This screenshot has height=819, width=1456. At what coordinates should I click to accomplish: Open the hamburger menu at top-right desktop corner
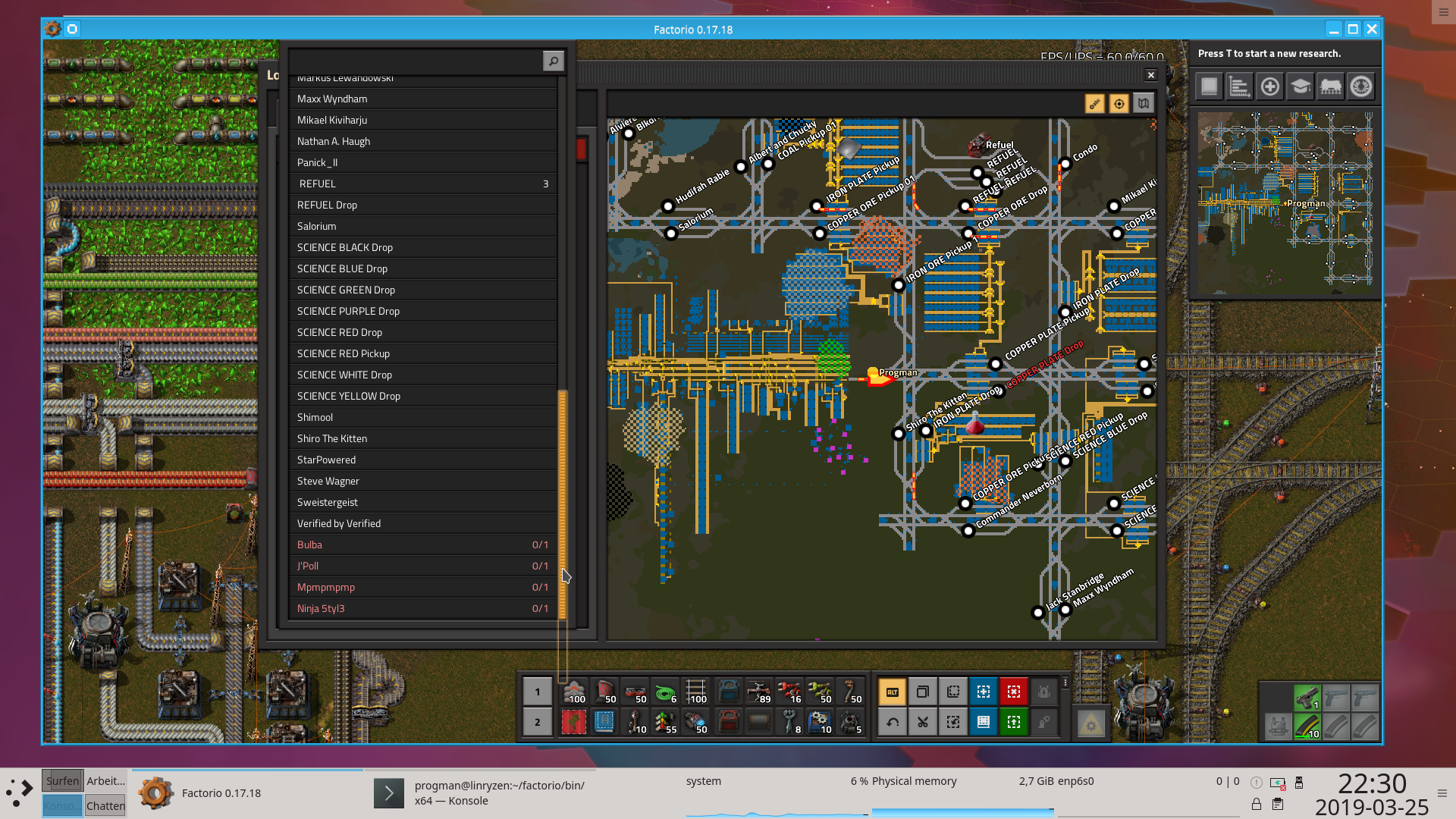(1443, 12)
